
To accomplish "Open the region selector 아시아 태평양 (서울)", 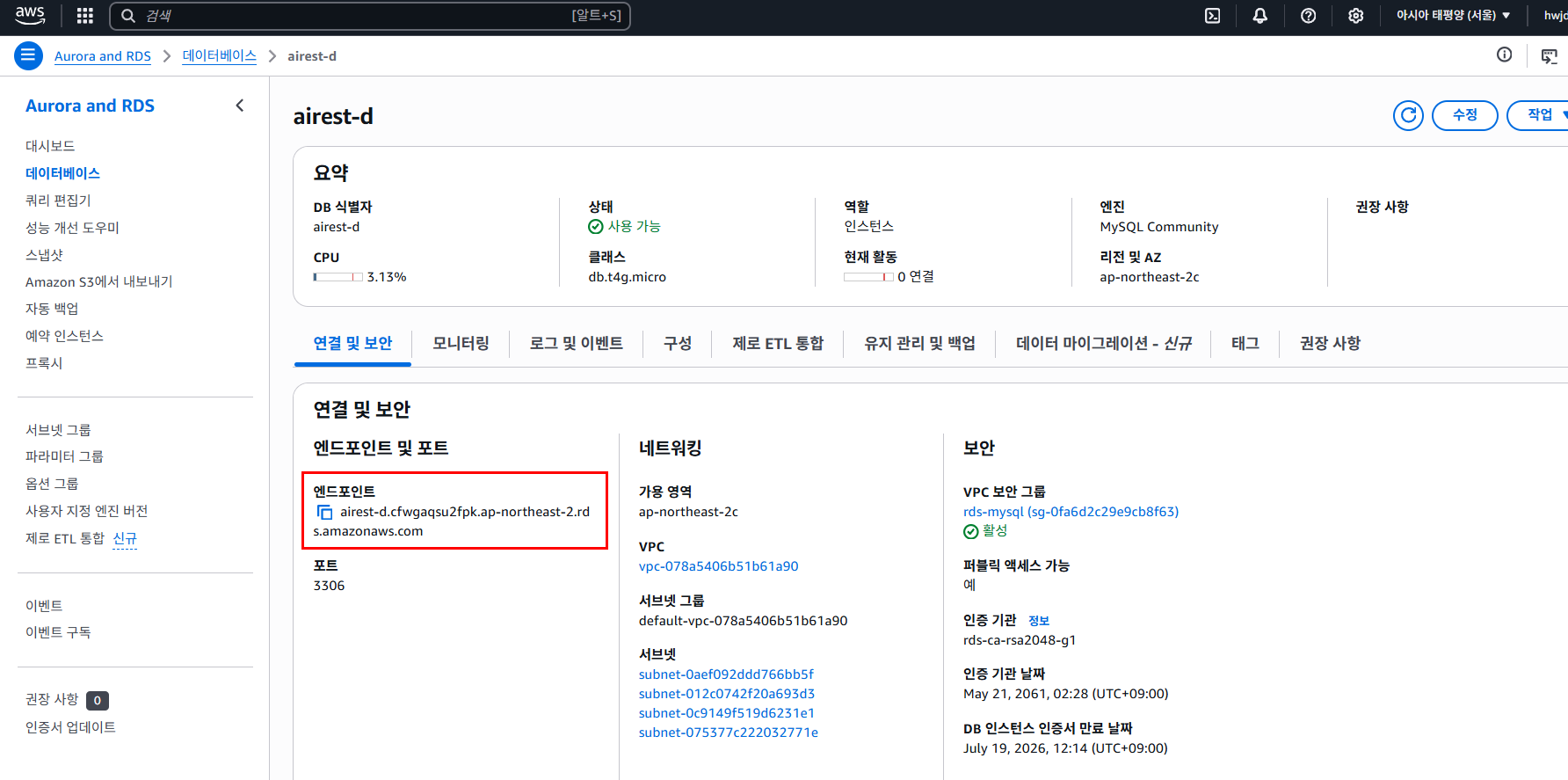I will [1453, 15].
